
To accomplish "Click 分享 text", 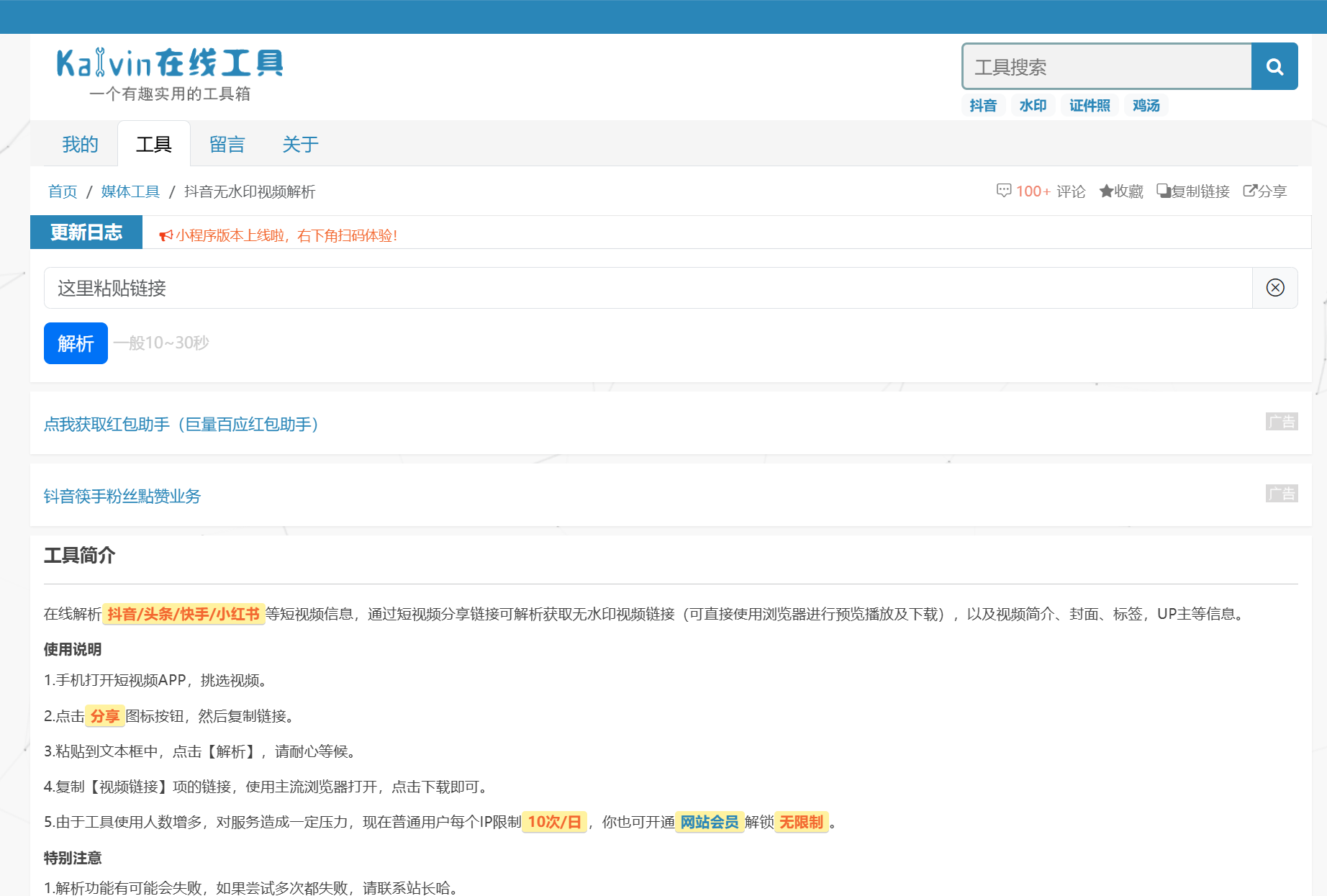I will pyautogui.click(x=1272, y=191).
